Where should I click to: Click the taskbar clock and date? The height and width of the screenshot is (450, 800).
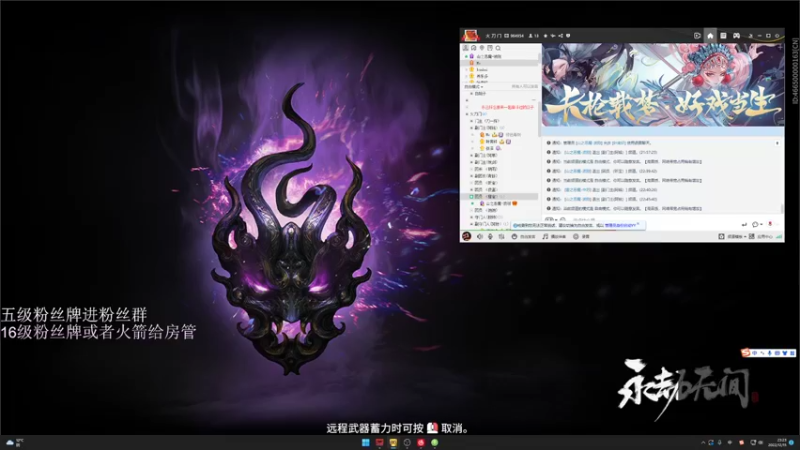pyautogui.click(x=780, y=442)
